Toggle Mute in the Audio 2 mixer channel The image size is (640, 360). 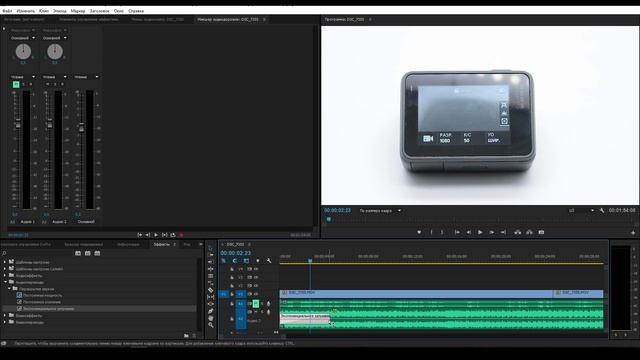point(48,84)
